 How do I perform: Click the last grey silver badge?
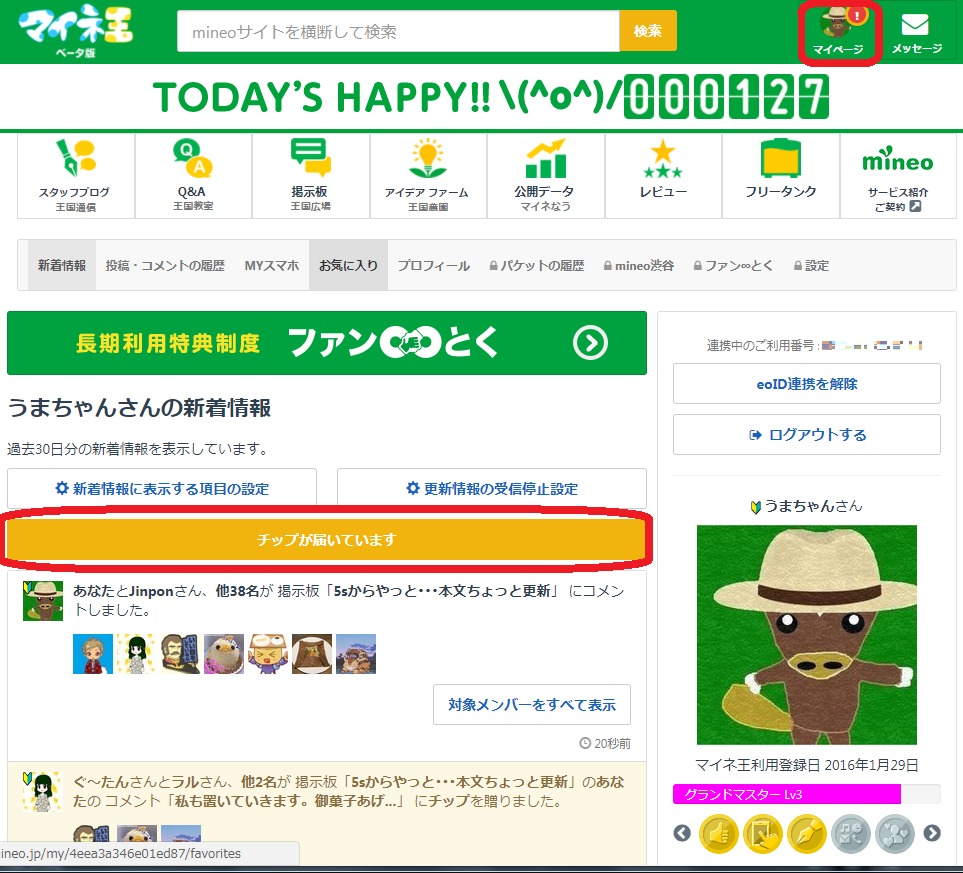pos(895,834)
